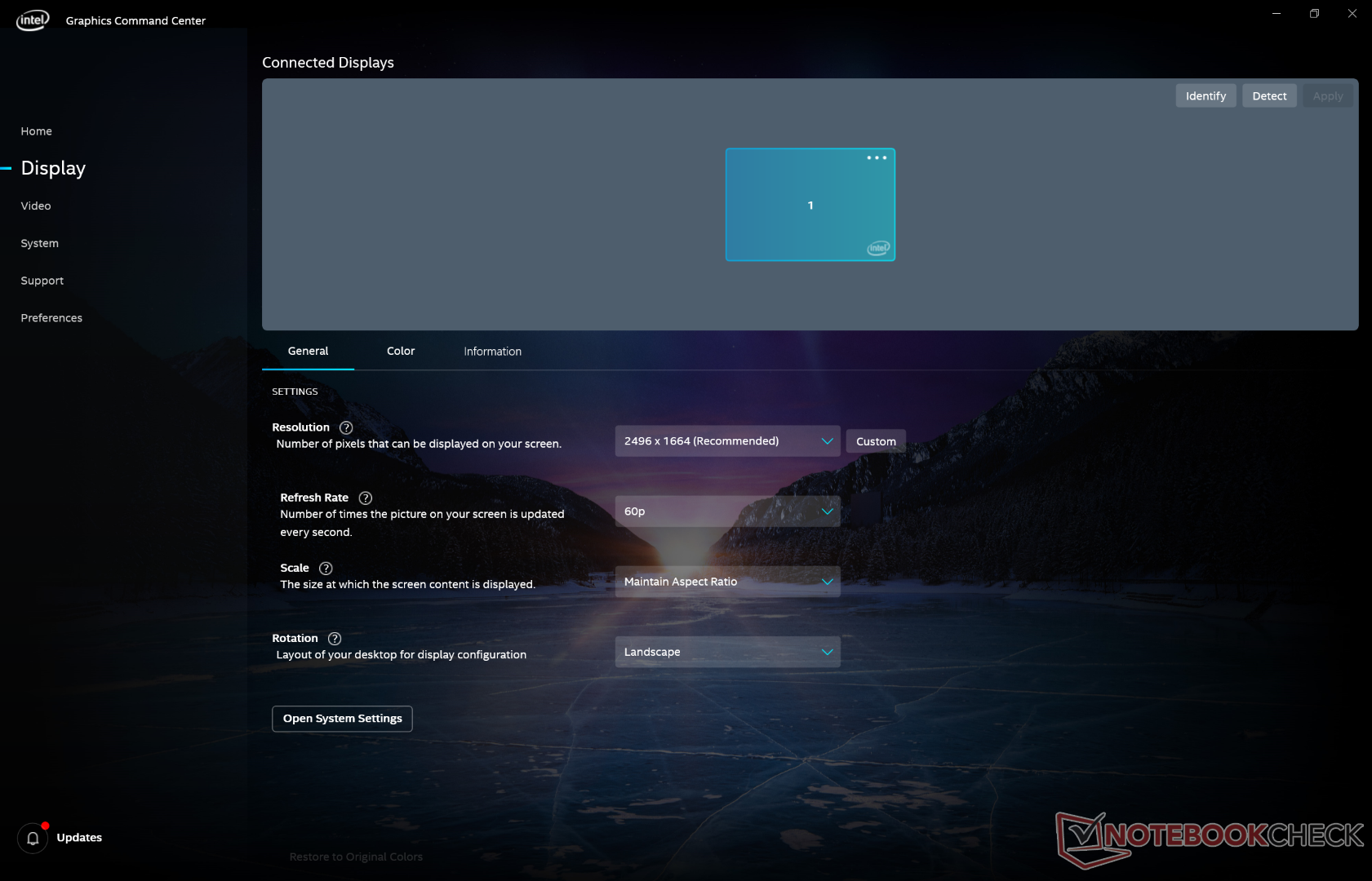Open the Preferences section
Screen dimensions: 1372x881
coord(51,318)
